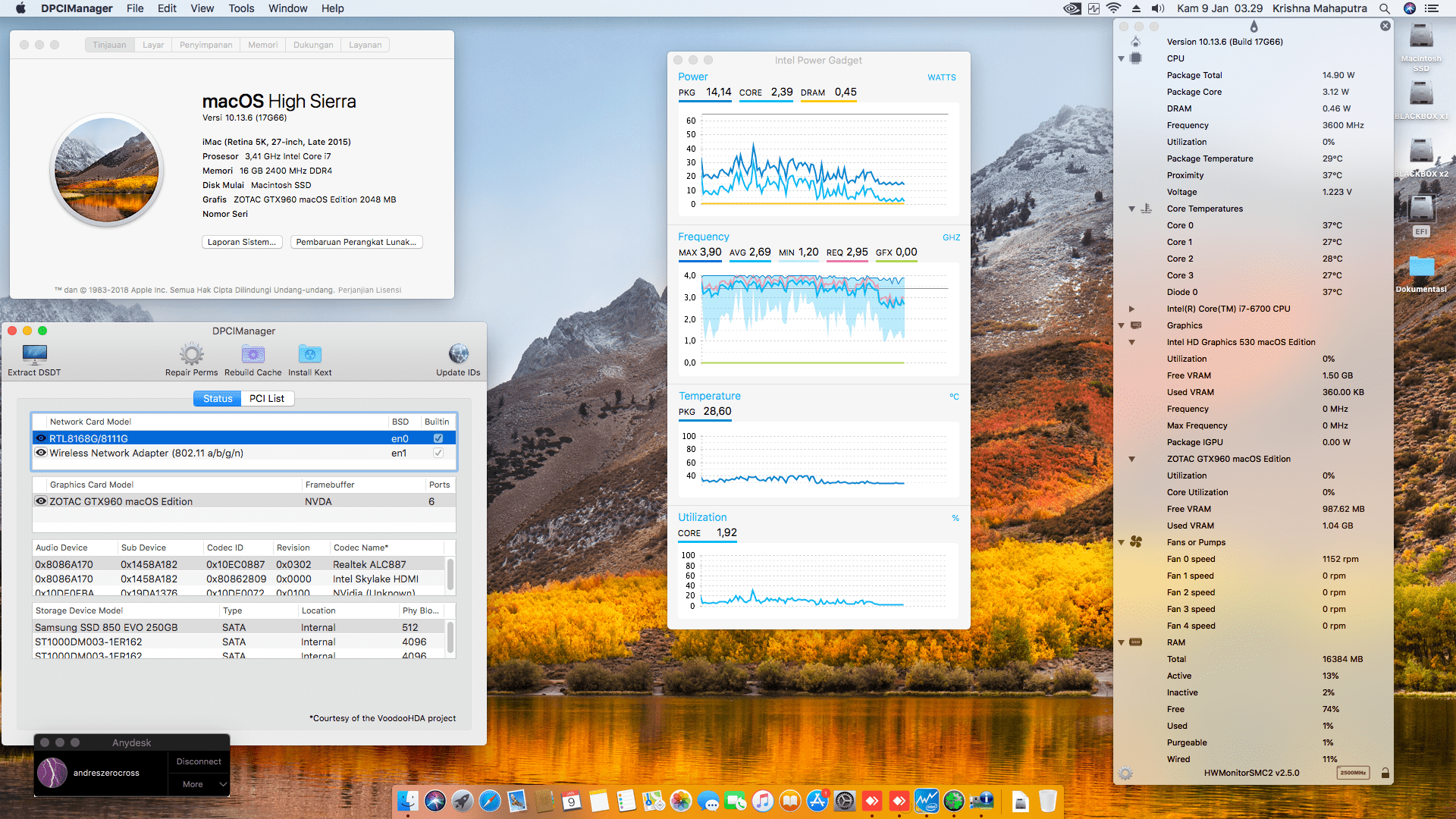Click the Laporan Sistem button
Screen dimensions: 1456x819
click(x=242, y=241)
